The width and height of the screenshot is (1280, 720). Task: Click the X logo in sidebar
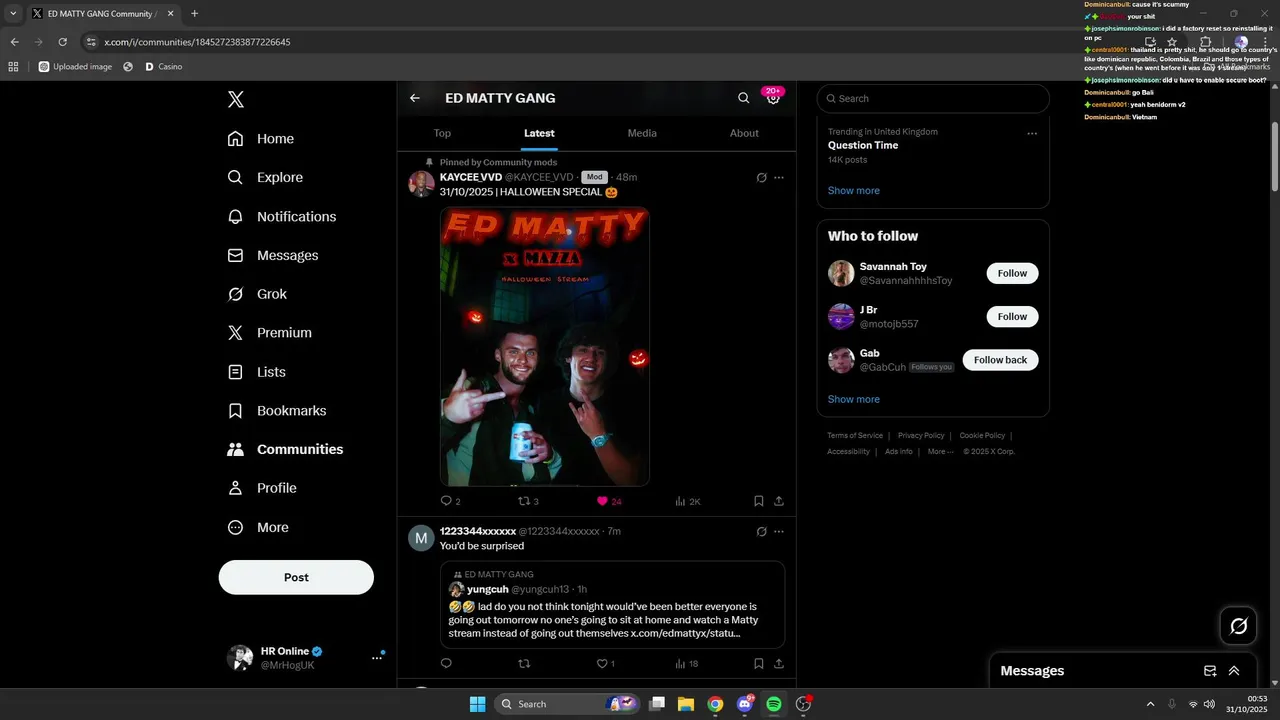pos(235,99)
